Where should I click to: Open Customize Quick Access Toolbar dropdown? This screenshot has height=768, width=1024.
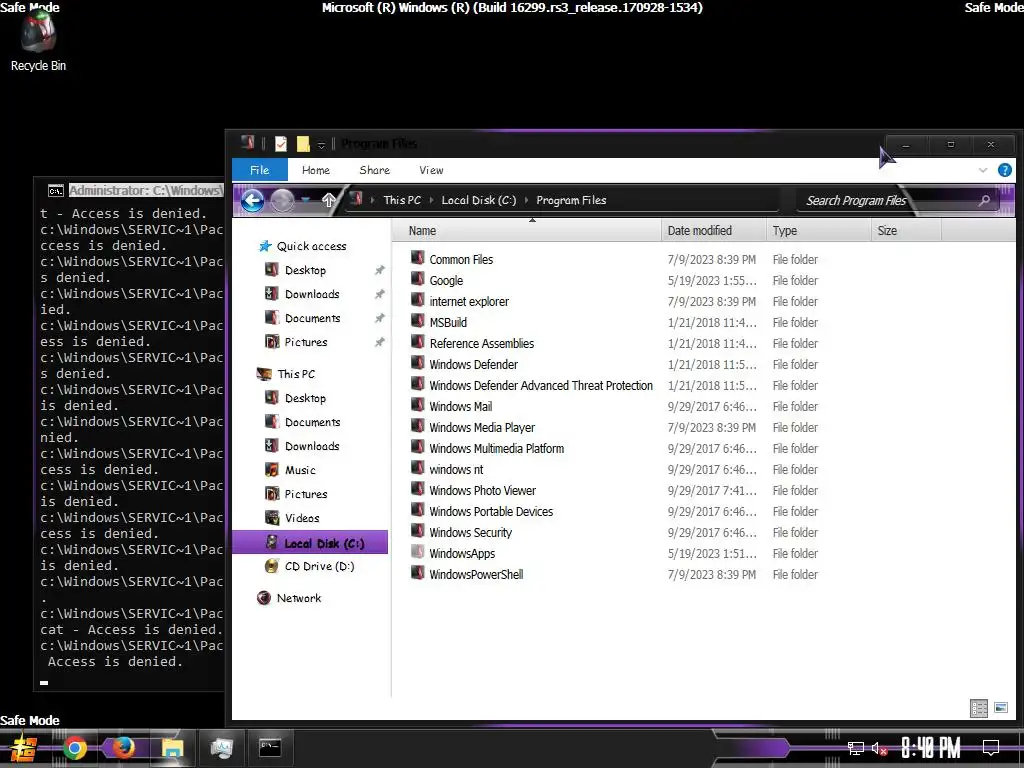[321, 145]
